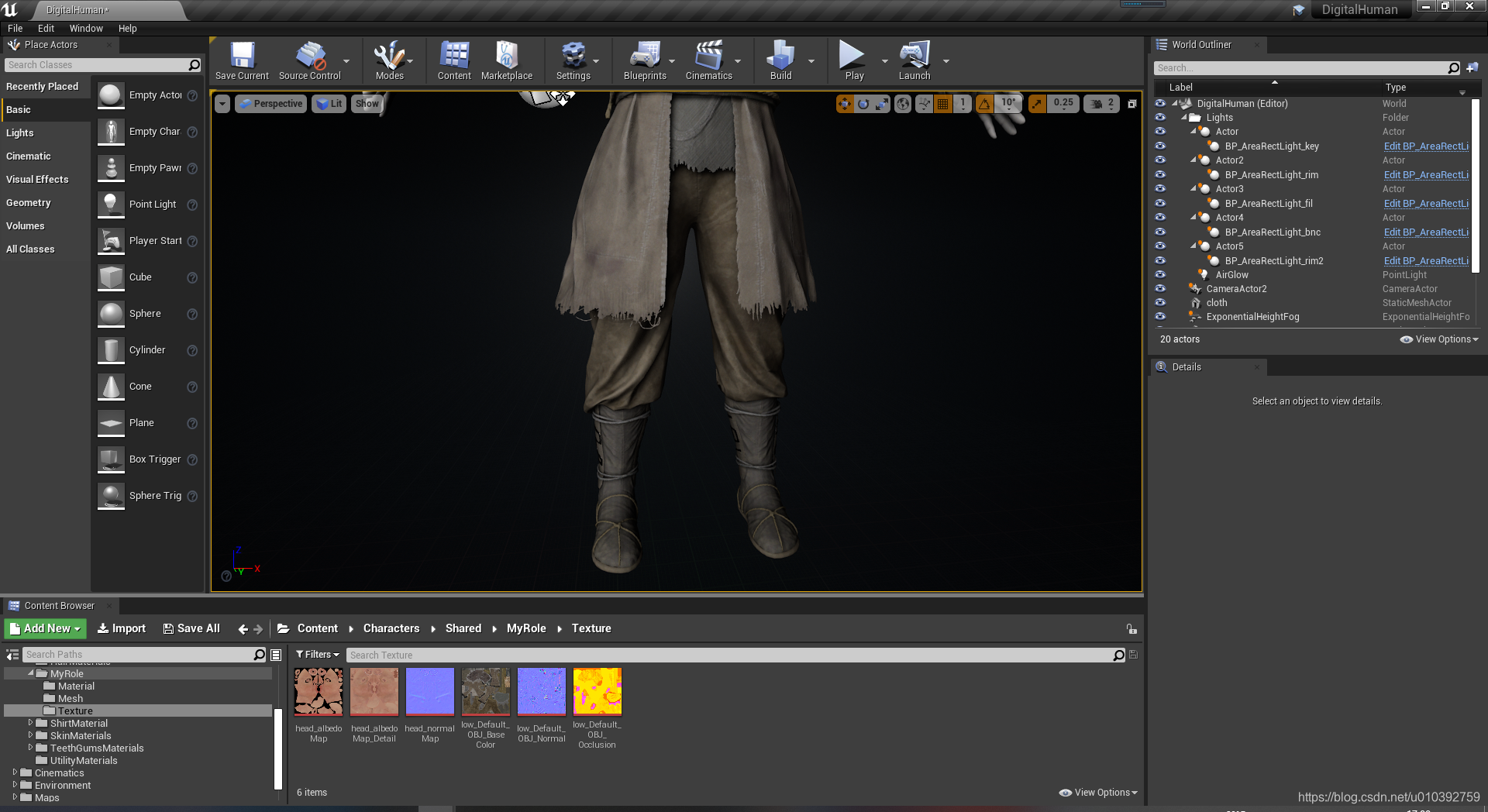Select the scale gizmo tool

(881, 104)
